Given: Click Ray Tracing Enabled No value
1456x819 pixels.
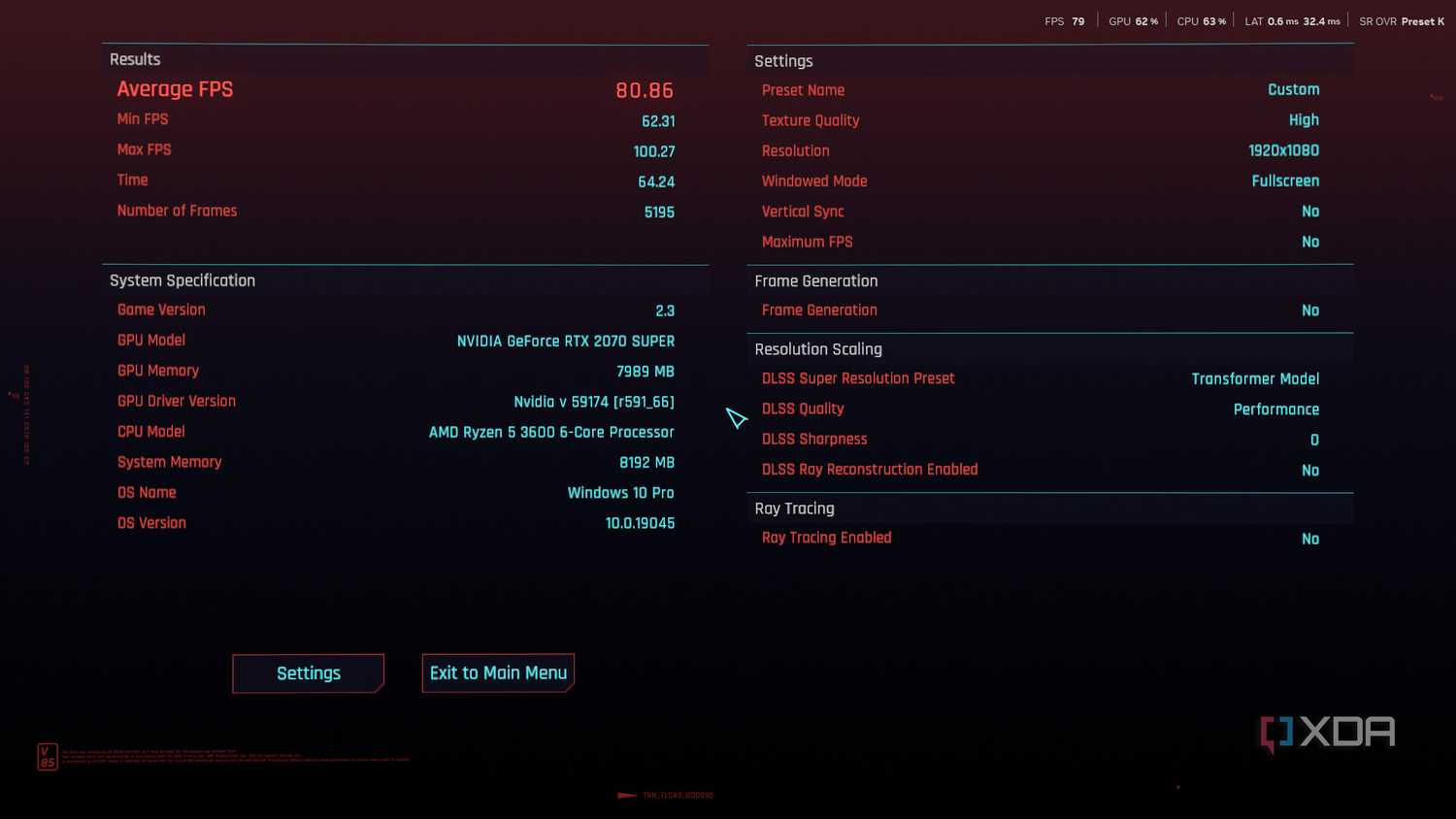Looking at the screenshot, I should pyautogui.click(x=1310, y=539).
